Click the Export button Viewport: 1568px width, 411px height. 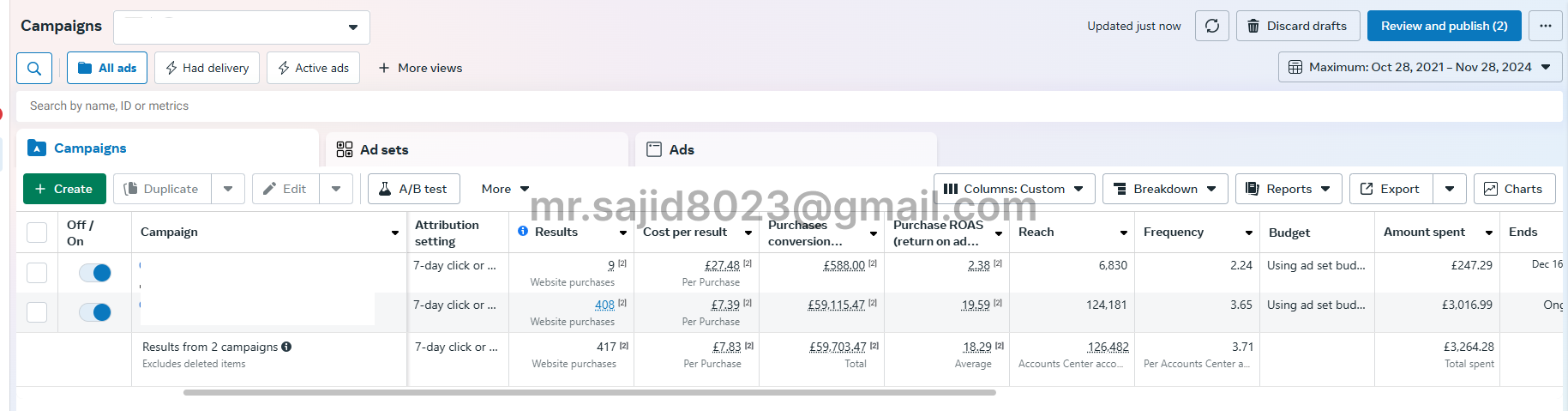coord(1391,189)
